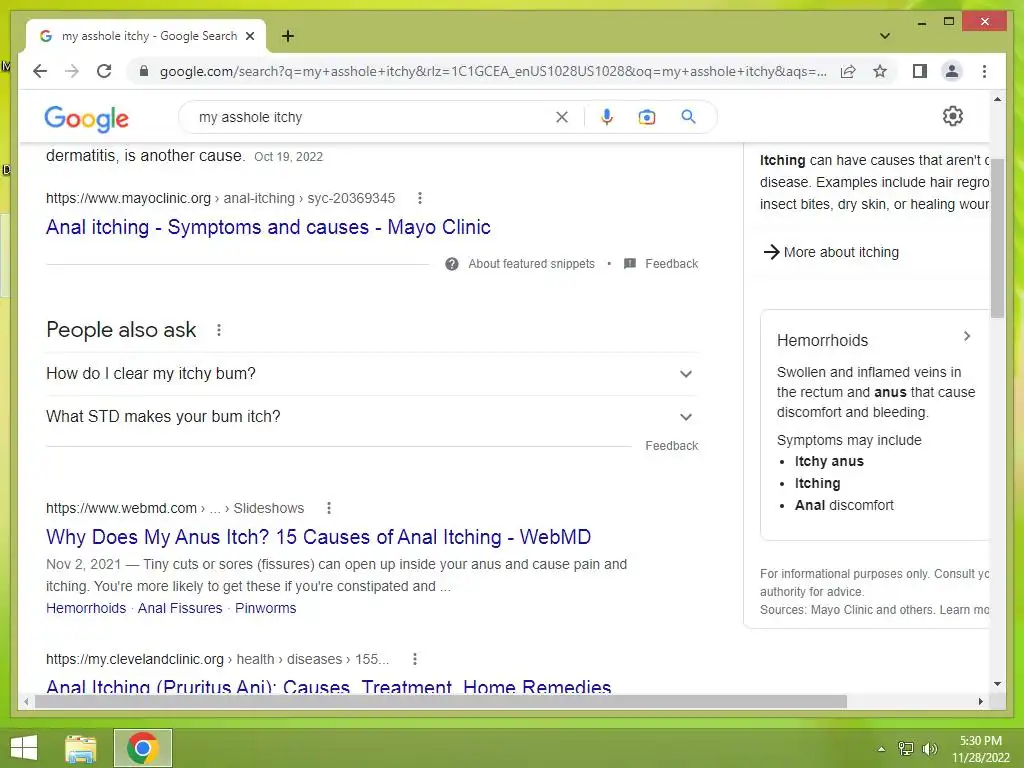Screen dimensions: 1024x768
Task: Open File Explorer from the taskbar
Action: (x=81, y=748)
